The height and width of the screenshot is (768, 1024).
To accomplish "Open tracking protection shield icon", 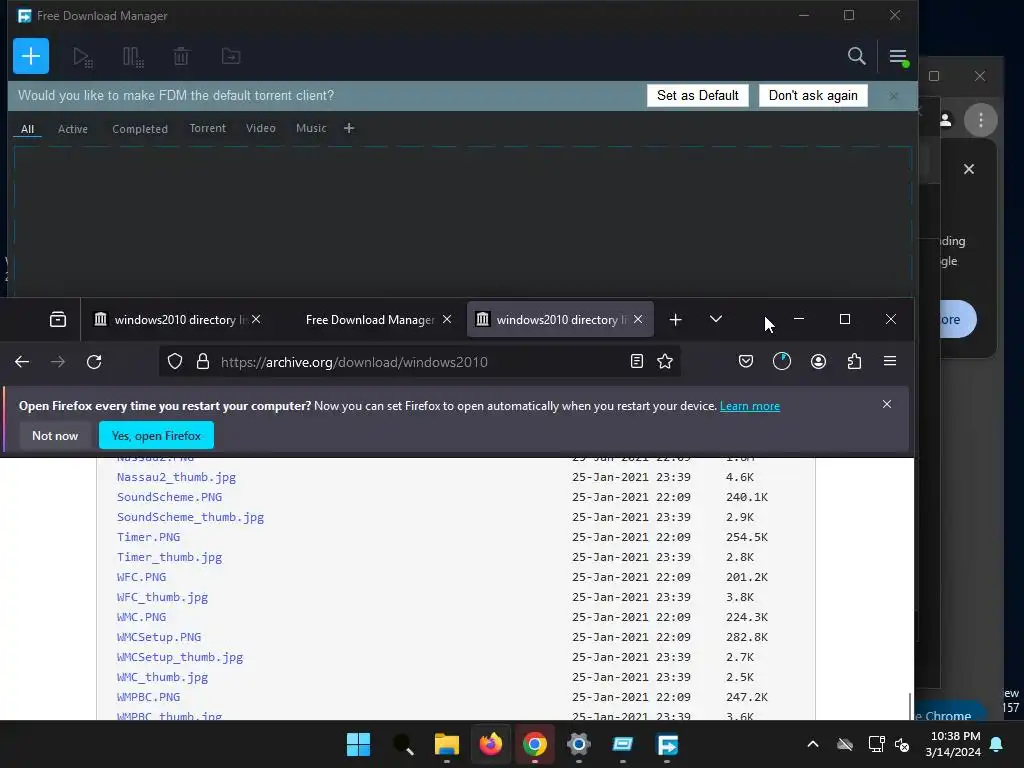I will click(x=175, y=362).
